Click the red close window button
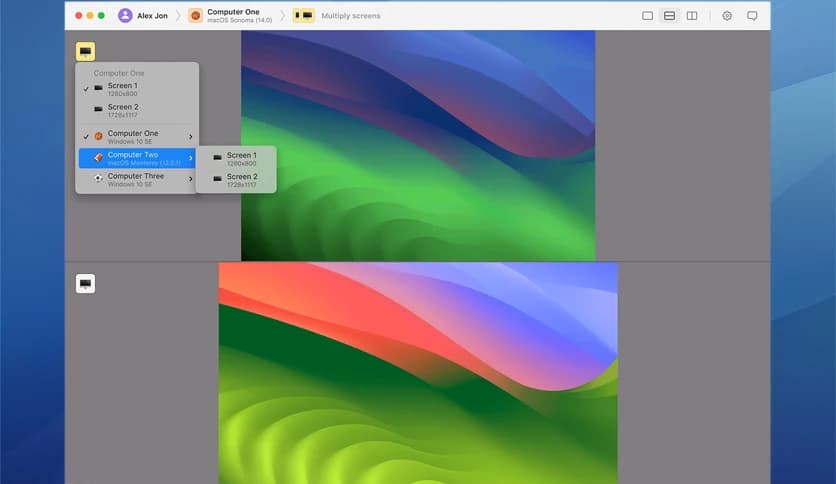This screenshot has height=484, width=836. point(79,15)
